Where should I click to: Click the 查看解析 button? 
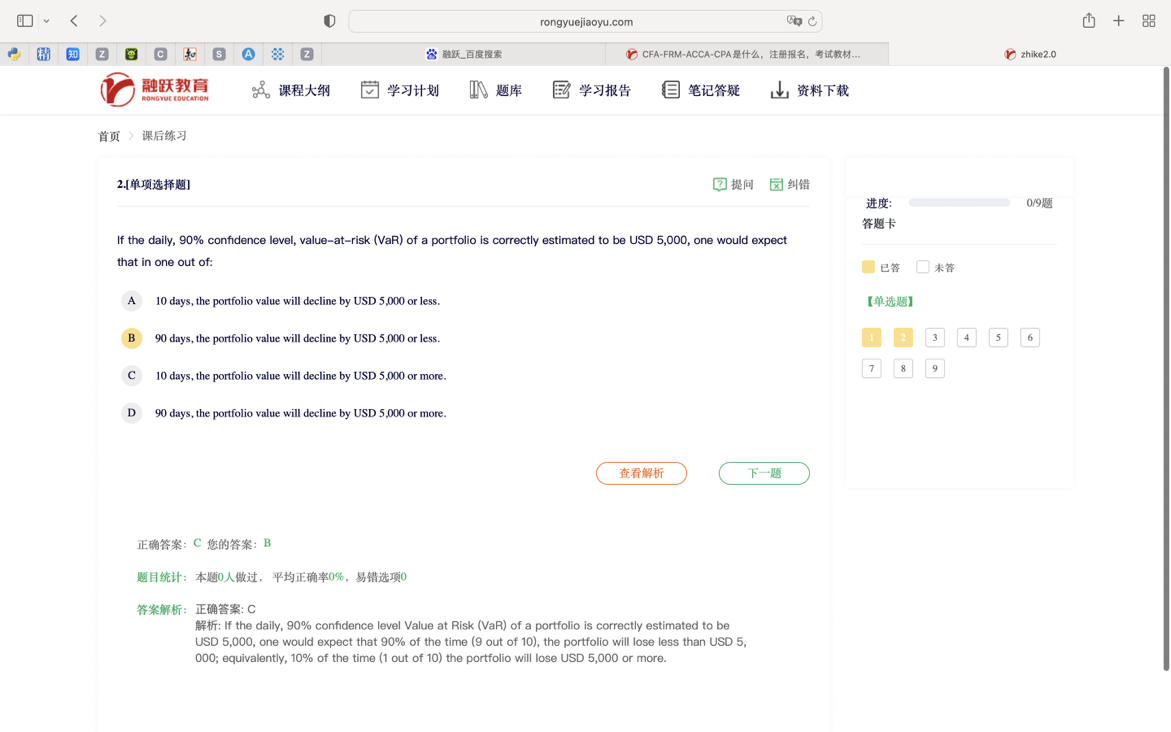[641, 473]
